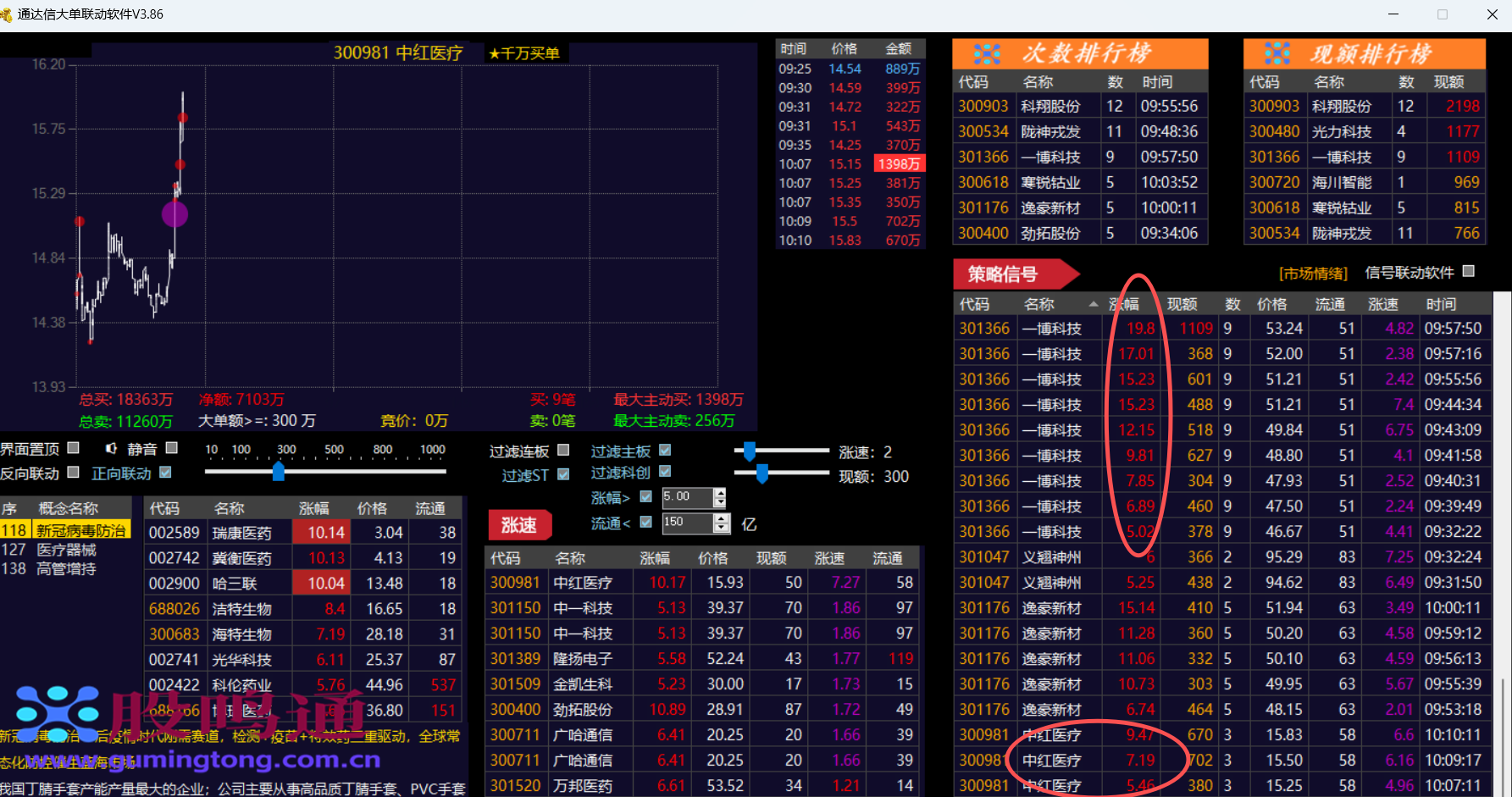Click the 涨速 slider handle
Image resolution: width=1512 pixels, height=797 pixels.
pos(749,451)
